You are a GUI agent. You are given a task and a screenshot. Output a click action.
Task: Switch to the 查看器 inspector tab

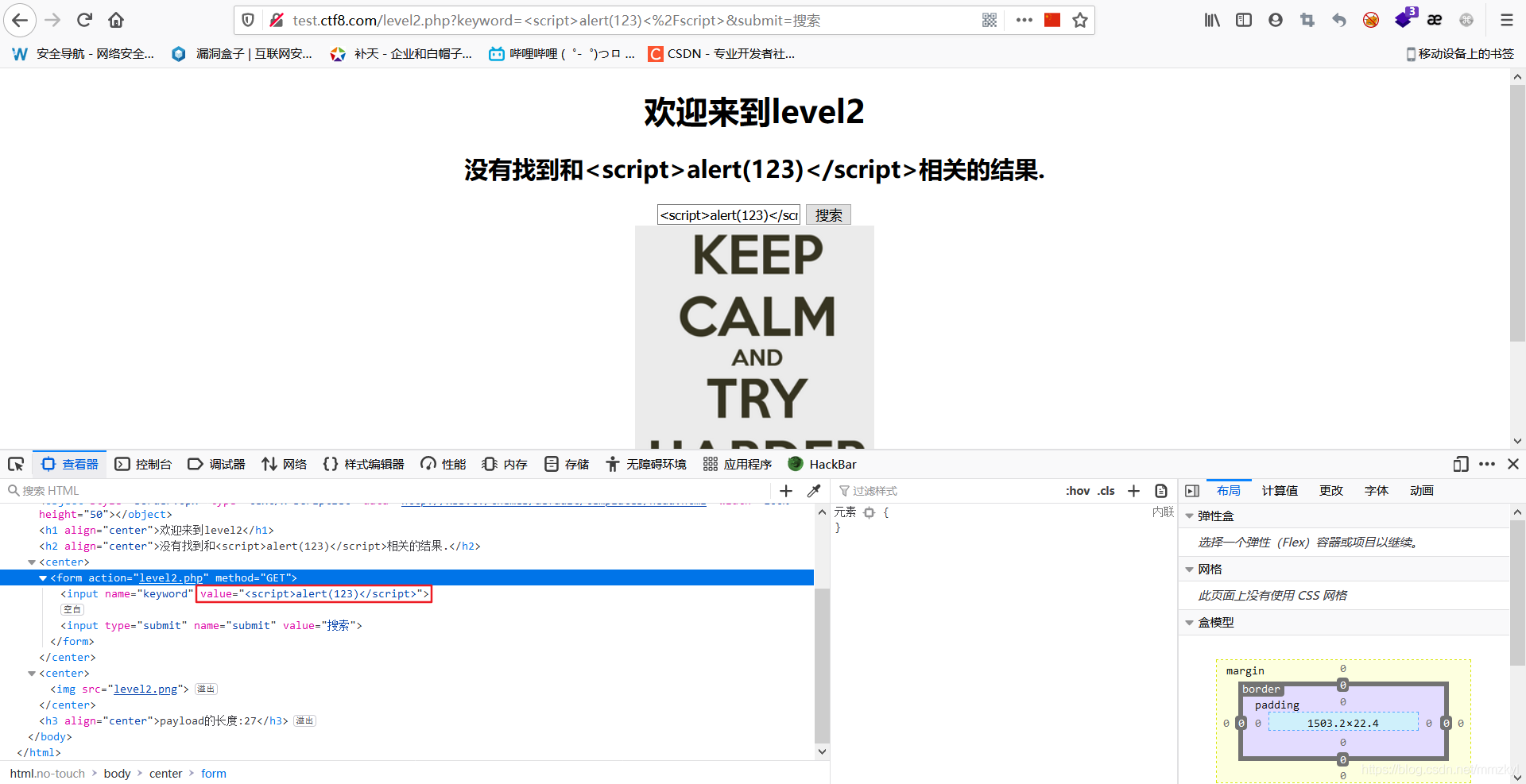coord(70,464)
